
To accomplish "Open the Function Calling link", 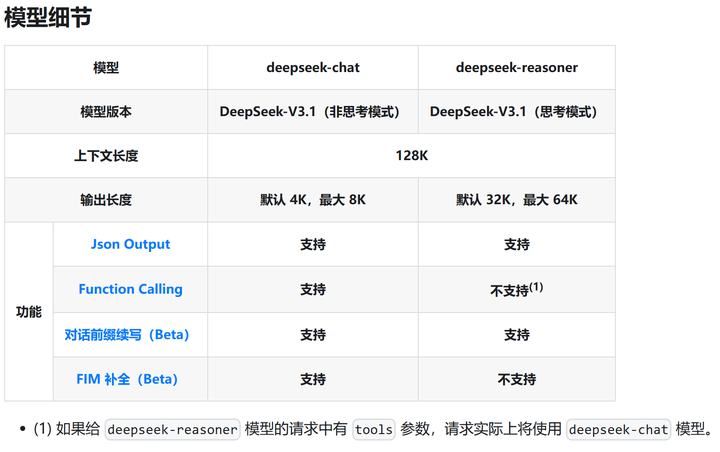I will pos(130,289).
